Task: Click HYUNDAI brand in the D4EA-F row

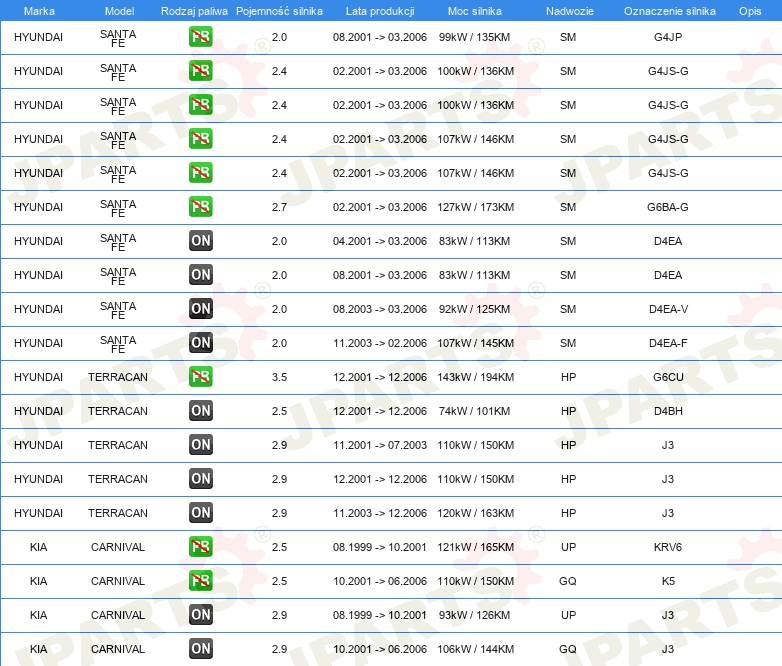Action: [x=38, y=343]
